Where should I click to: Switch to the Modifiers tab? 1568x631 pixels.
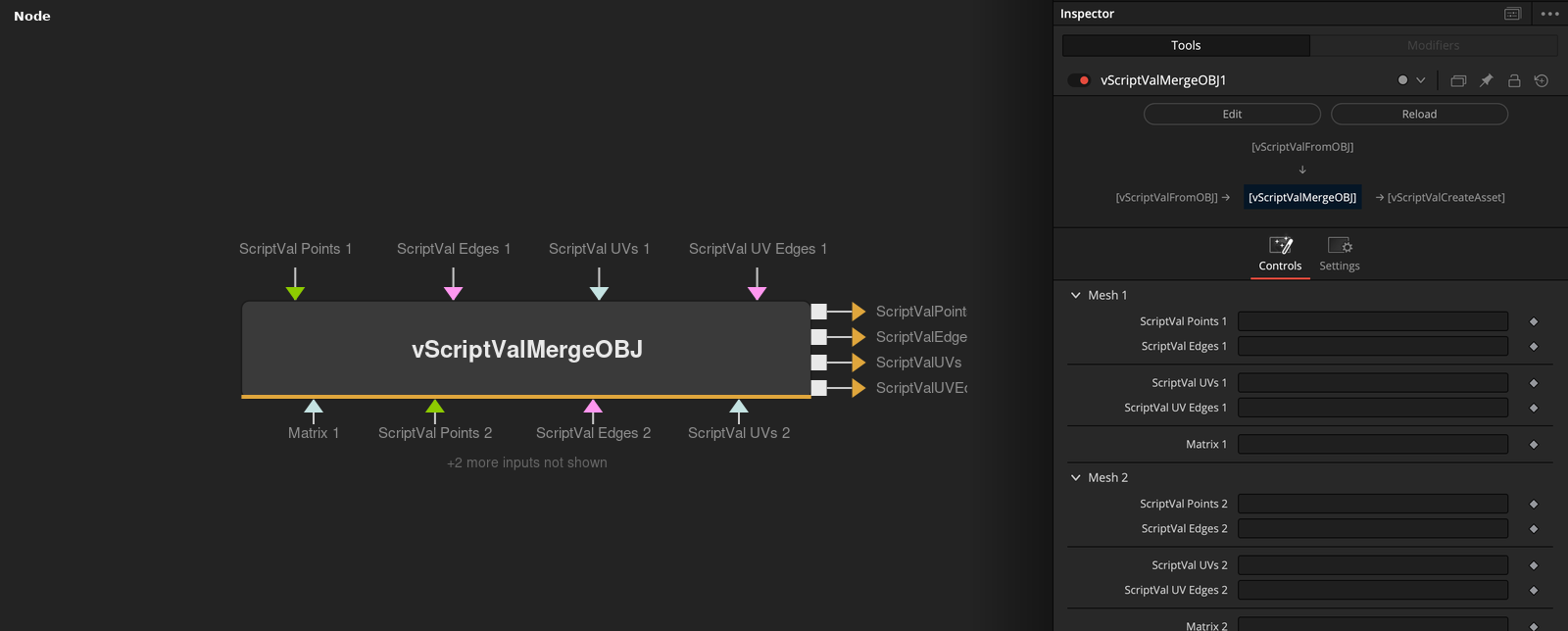(x=1434, y=45)
